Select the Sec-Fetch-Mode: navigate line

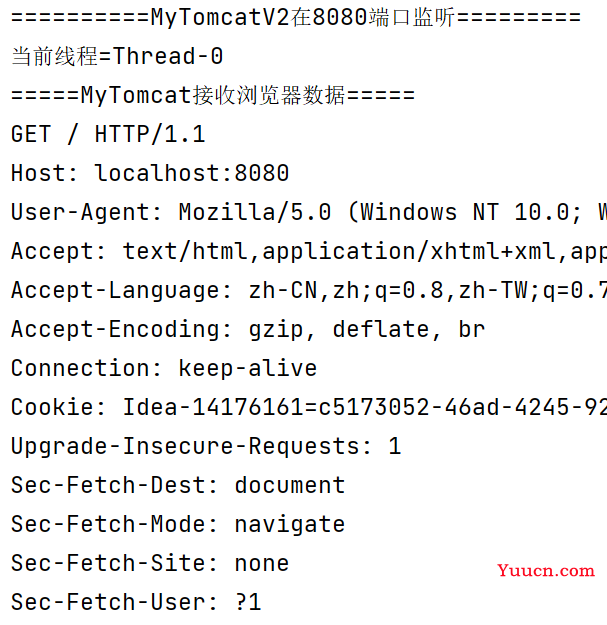click(178, 525)
